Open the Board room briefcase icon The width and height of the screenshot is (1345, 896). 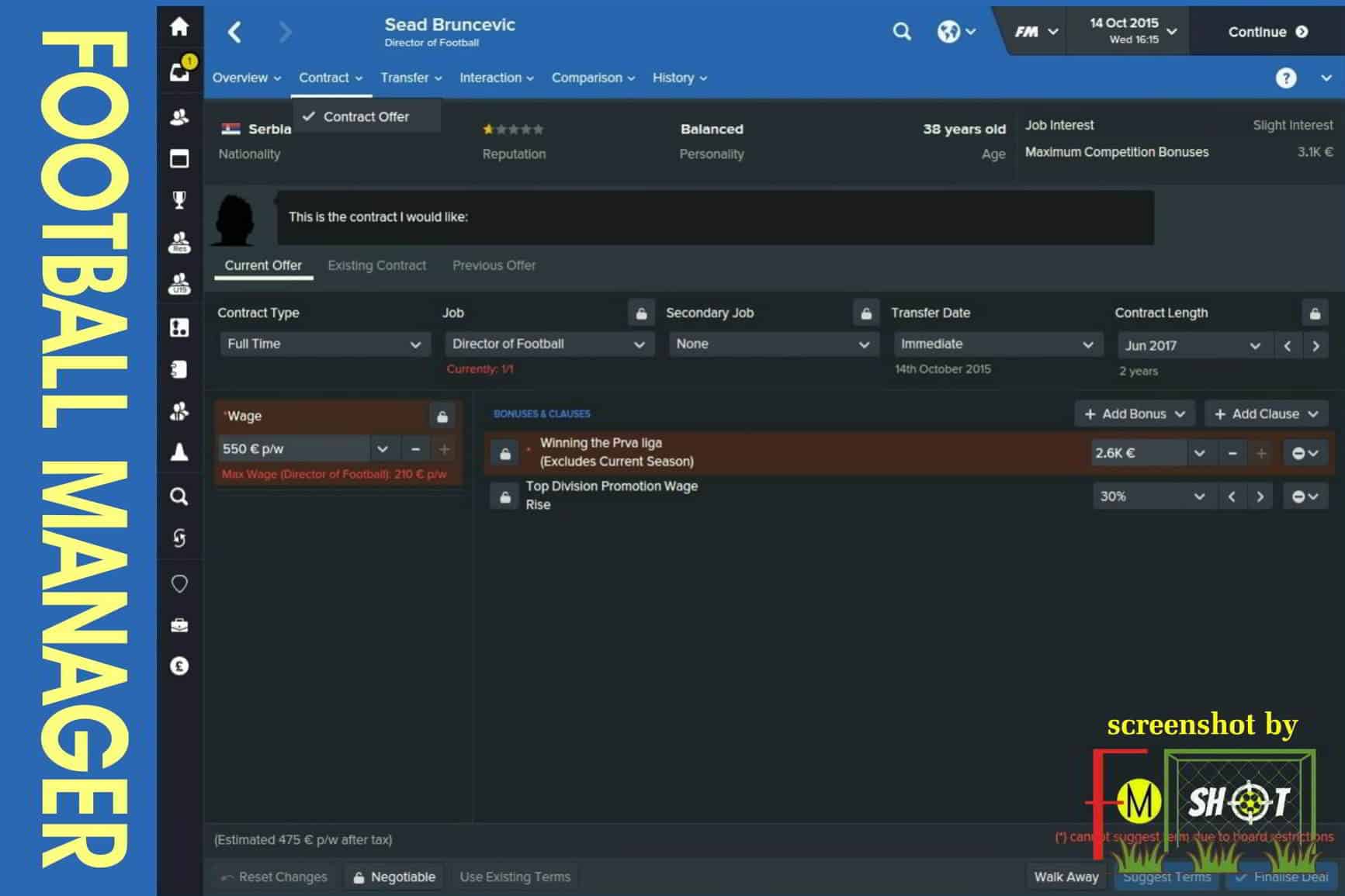coord(179,625)
